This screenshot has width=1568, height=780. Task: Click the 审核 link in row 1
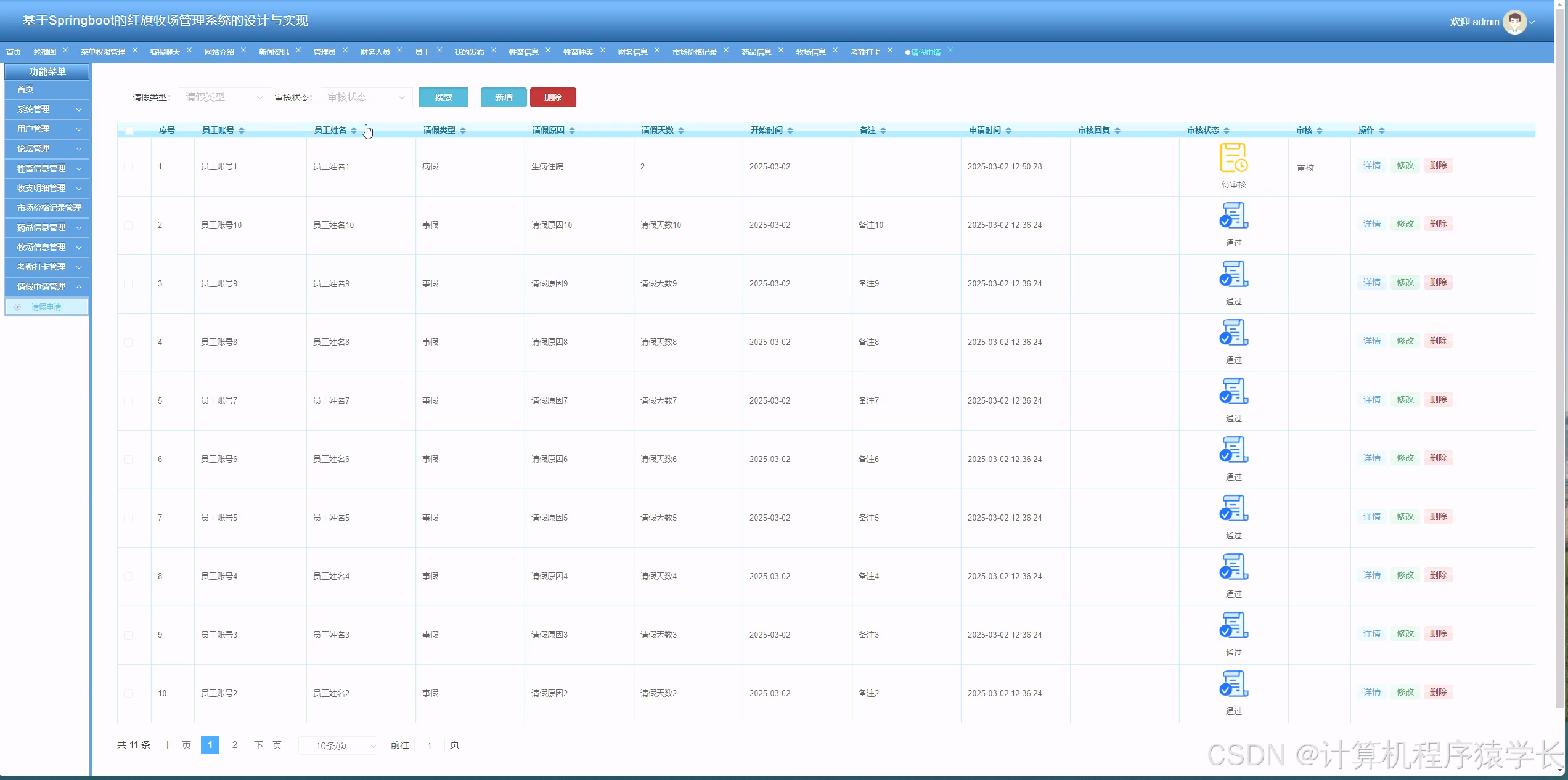1305,168
